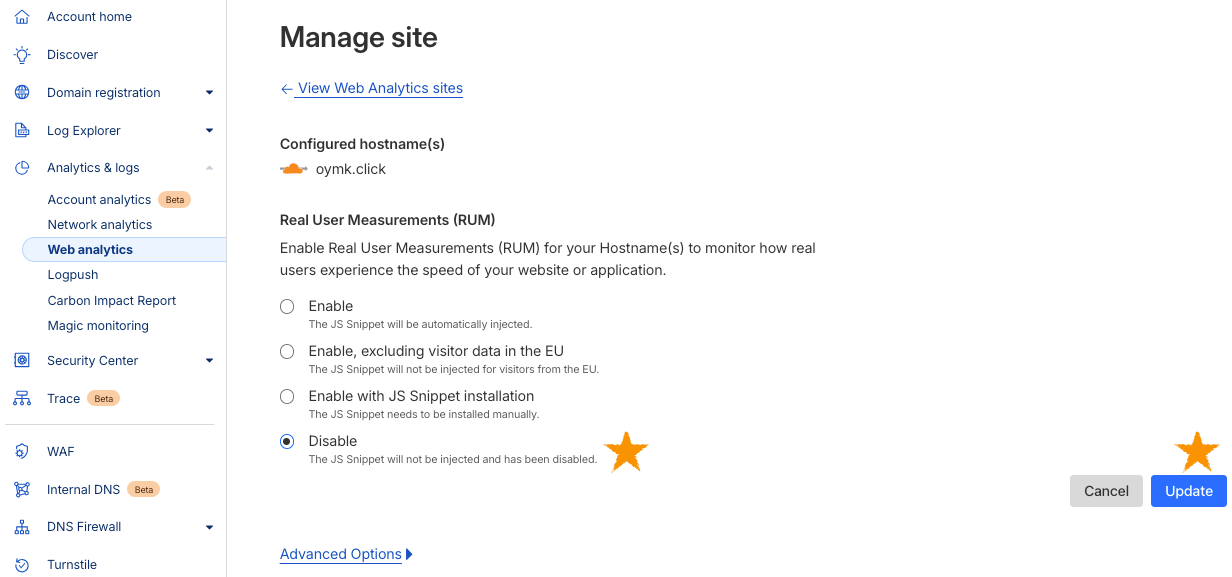This screenshot has height=577, width=1232.
Task: Expand the Advanced Options disclosure triangle
Action: (x=409, y=554)
